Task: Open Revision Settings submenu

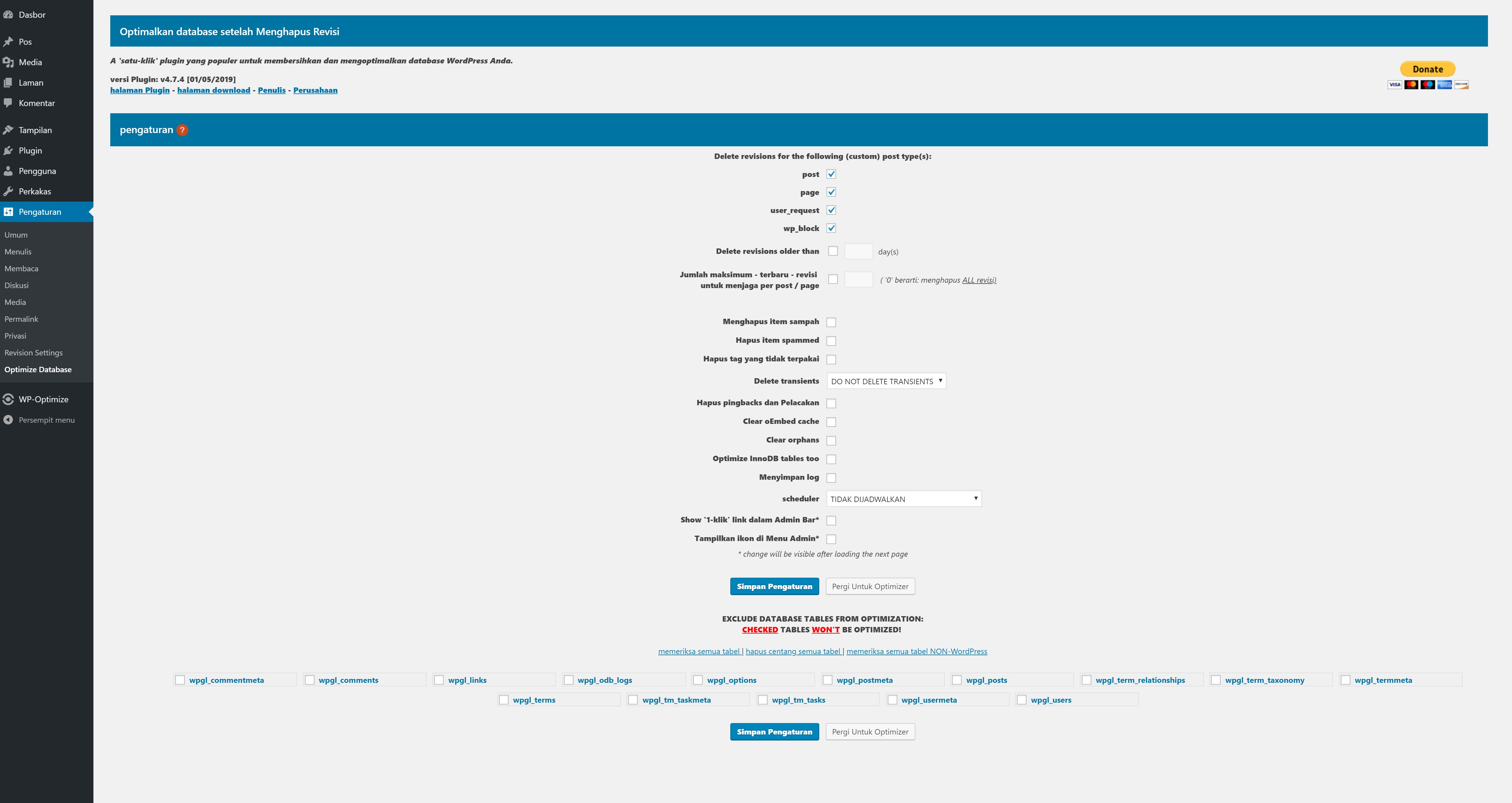Action: tap(33, 353)
